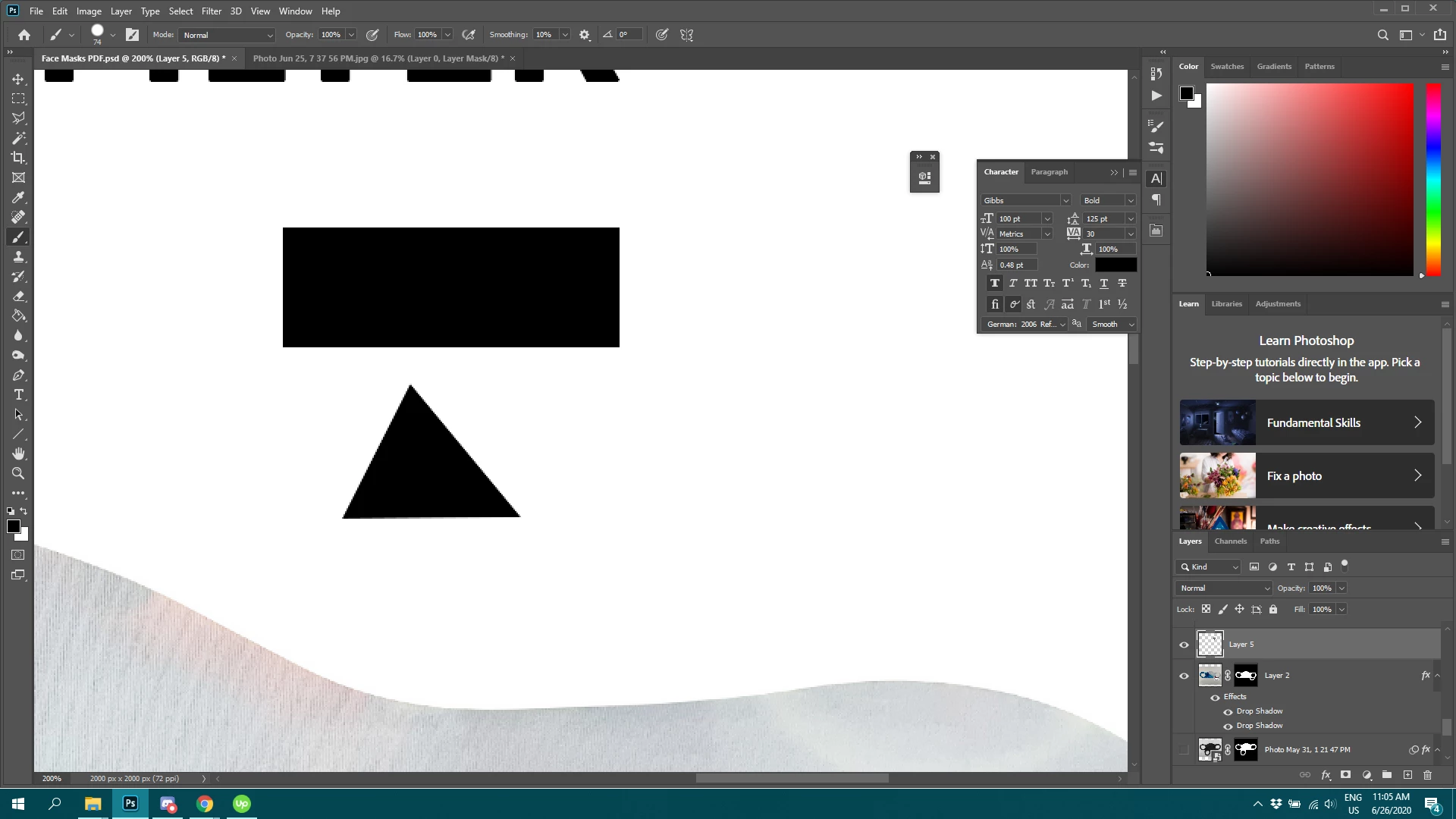Delete layer with the trash icon
Image resolution: width=1456 pixels, height=819 pixels.
(1428, 775)
